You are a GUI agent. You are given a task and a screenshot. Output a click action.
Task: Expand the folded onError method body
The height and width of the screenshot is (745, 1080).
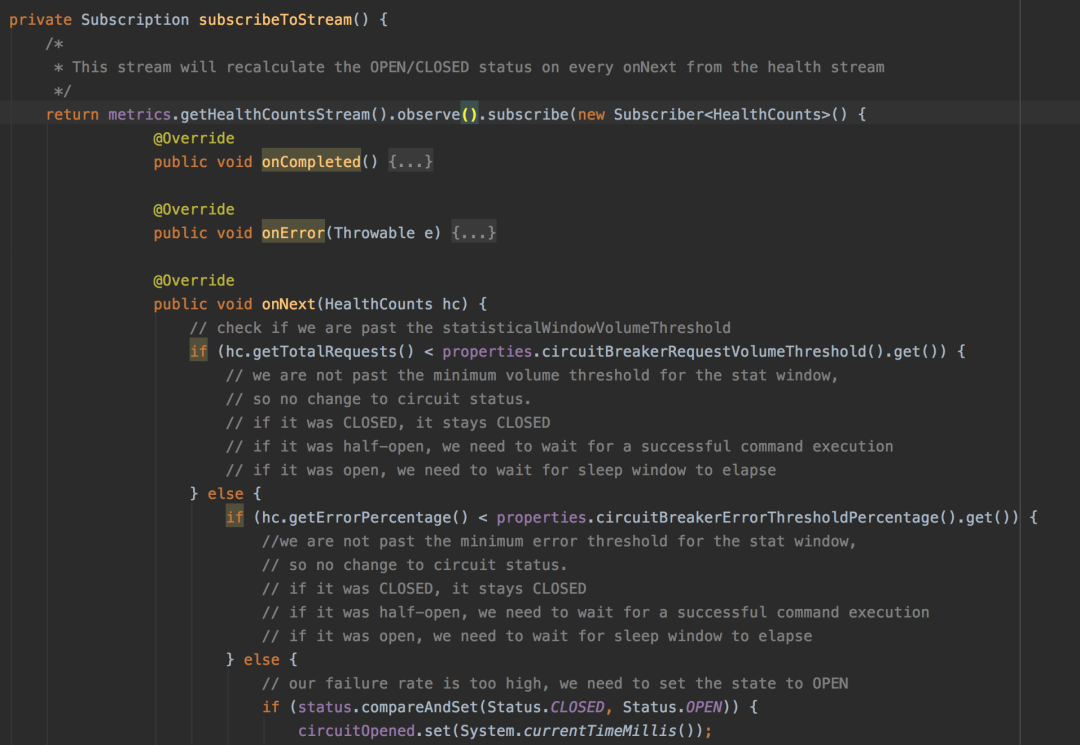coord(473,233)
